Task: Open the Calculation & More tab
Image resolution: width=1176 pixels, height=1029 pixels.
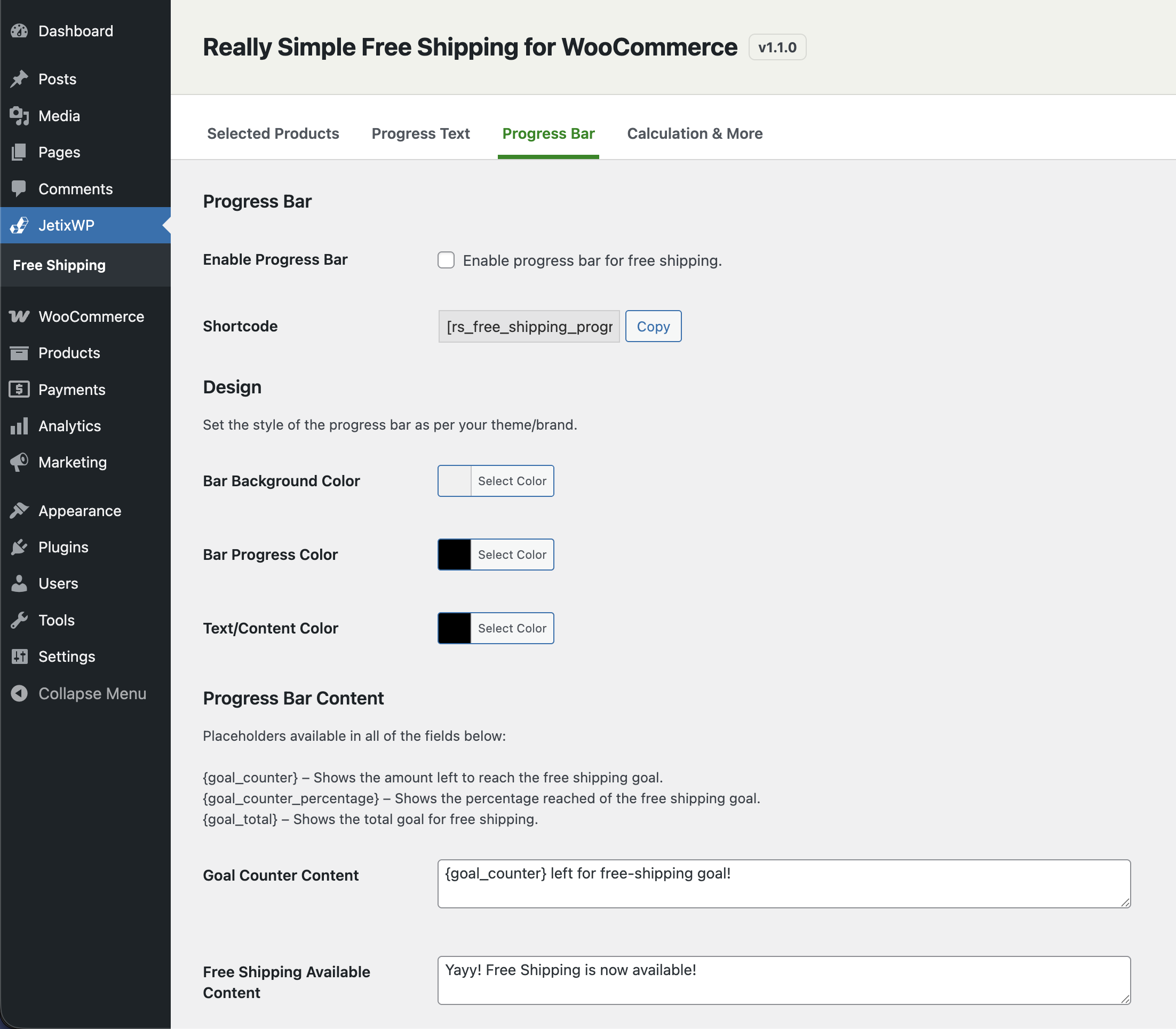Action: tap(695, 133)
